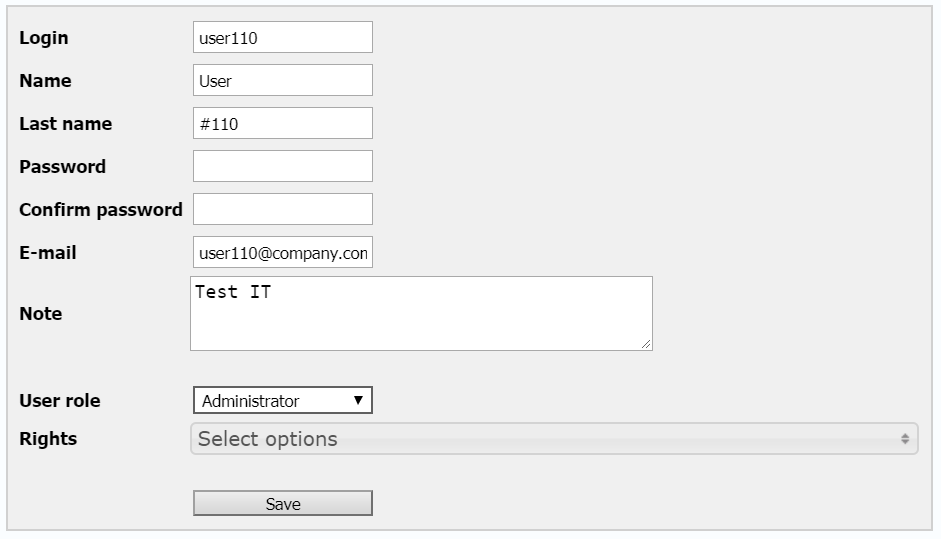
Task: Click the Login label text
Action: tap(44, 38)
